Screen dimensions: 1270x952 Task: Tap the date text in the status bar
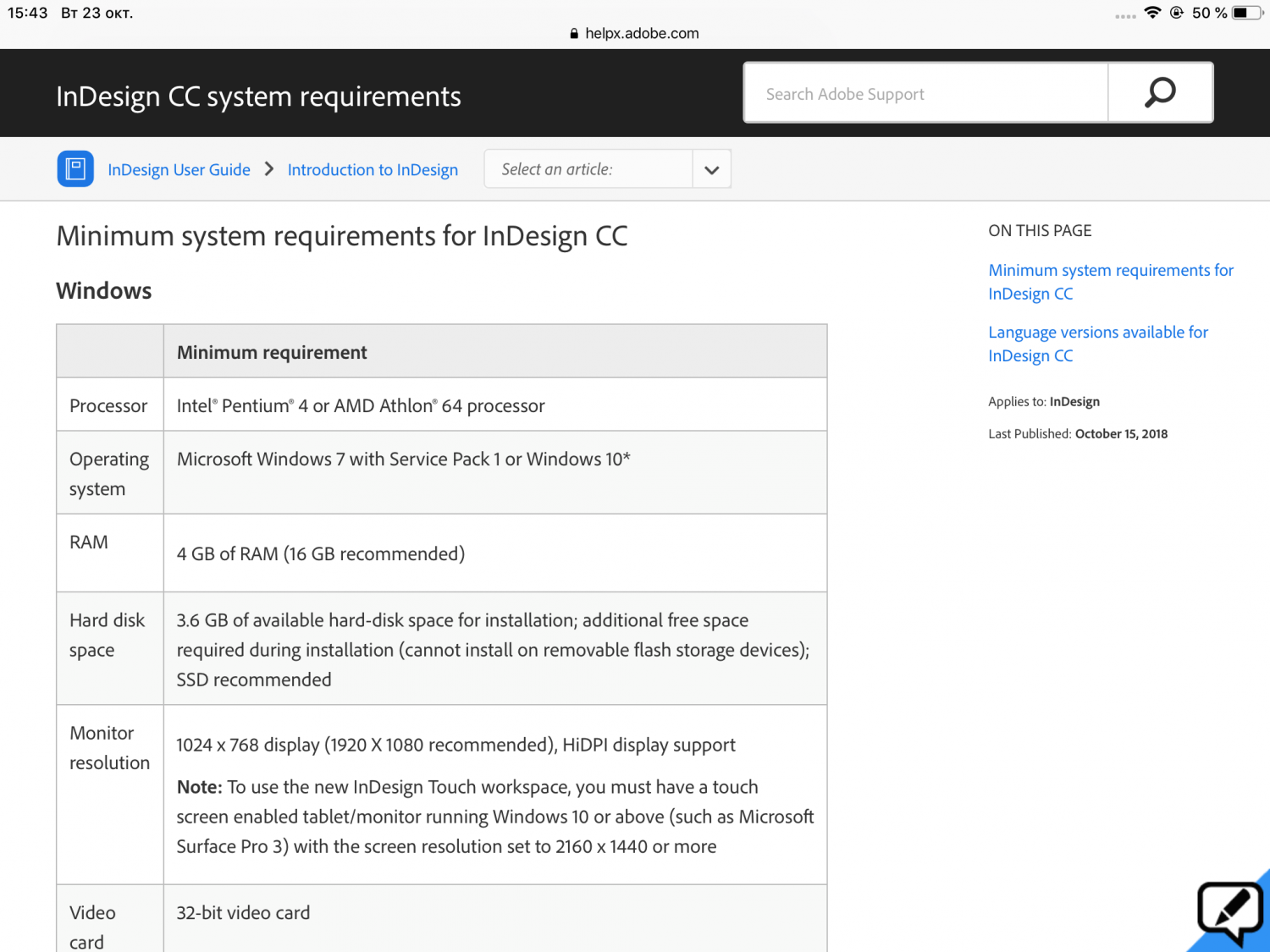(97, 13)
